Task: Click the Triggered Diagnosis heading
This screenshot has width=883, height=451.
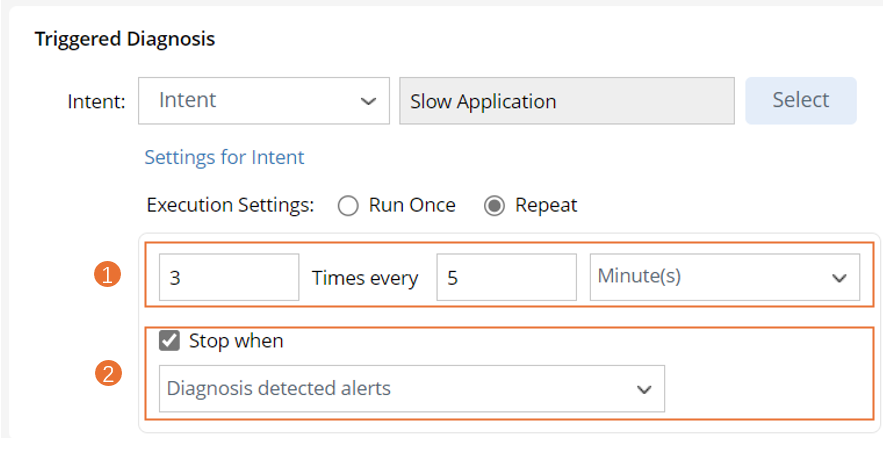Action: point(125,39)
